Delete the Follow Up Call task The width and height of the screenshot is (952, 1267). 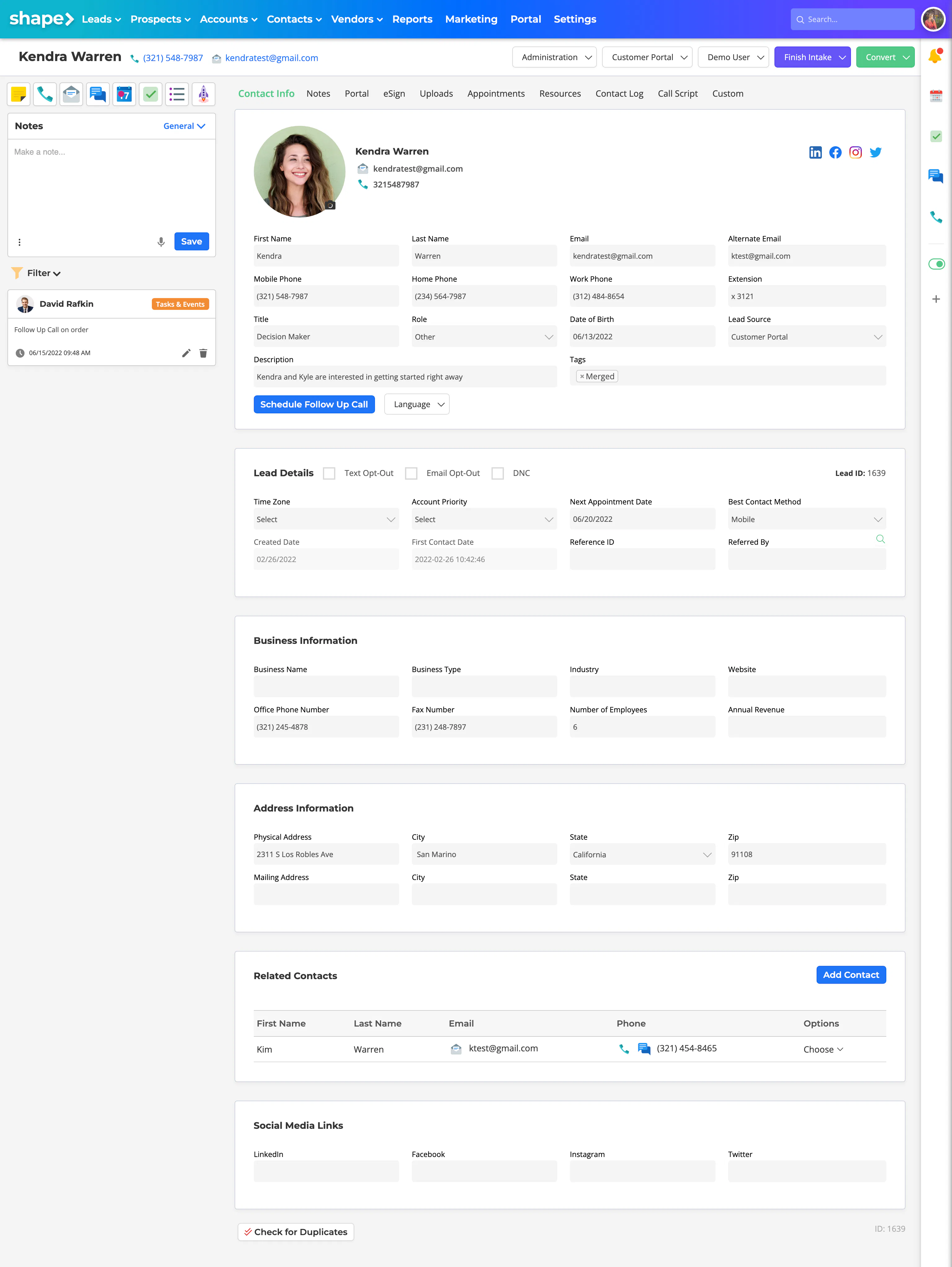pos(203,353)
